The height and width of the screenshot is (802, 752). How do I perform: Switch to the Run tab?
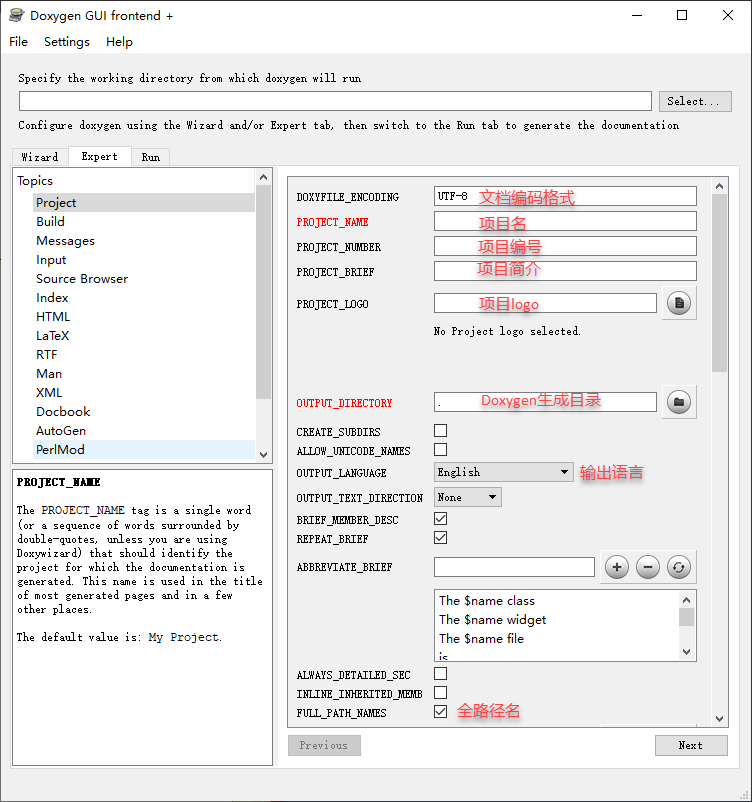(x=151, y=157)
